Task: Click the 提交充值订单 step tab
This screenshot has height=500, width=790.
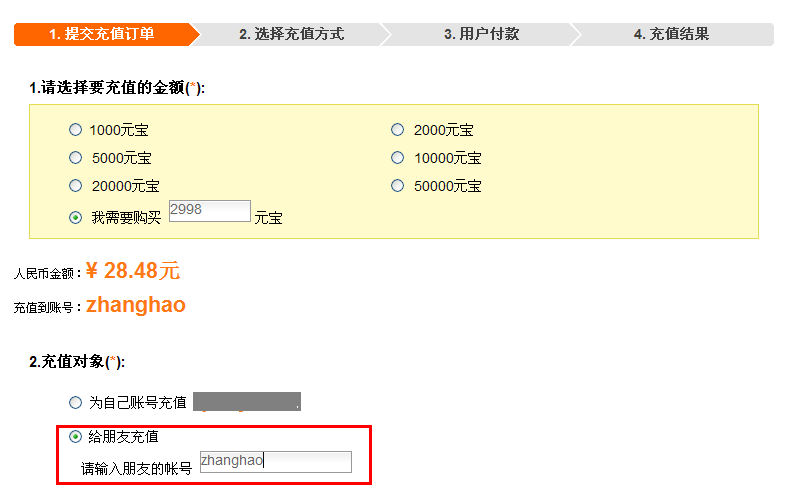Action: [x=101, y=34]
